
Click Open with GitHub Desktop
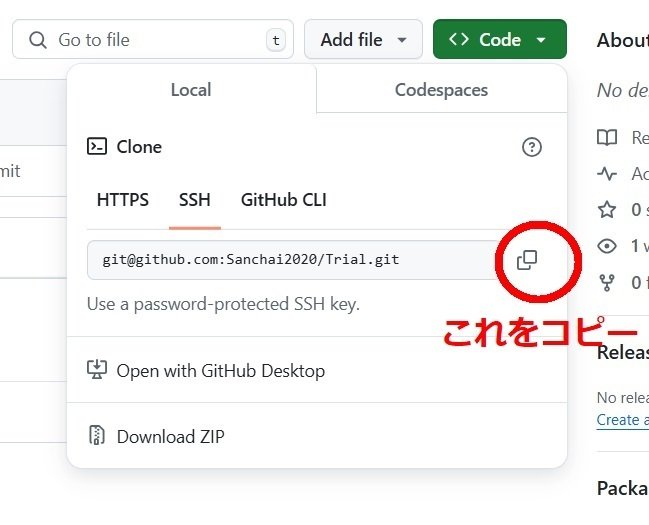pos(317,370)
